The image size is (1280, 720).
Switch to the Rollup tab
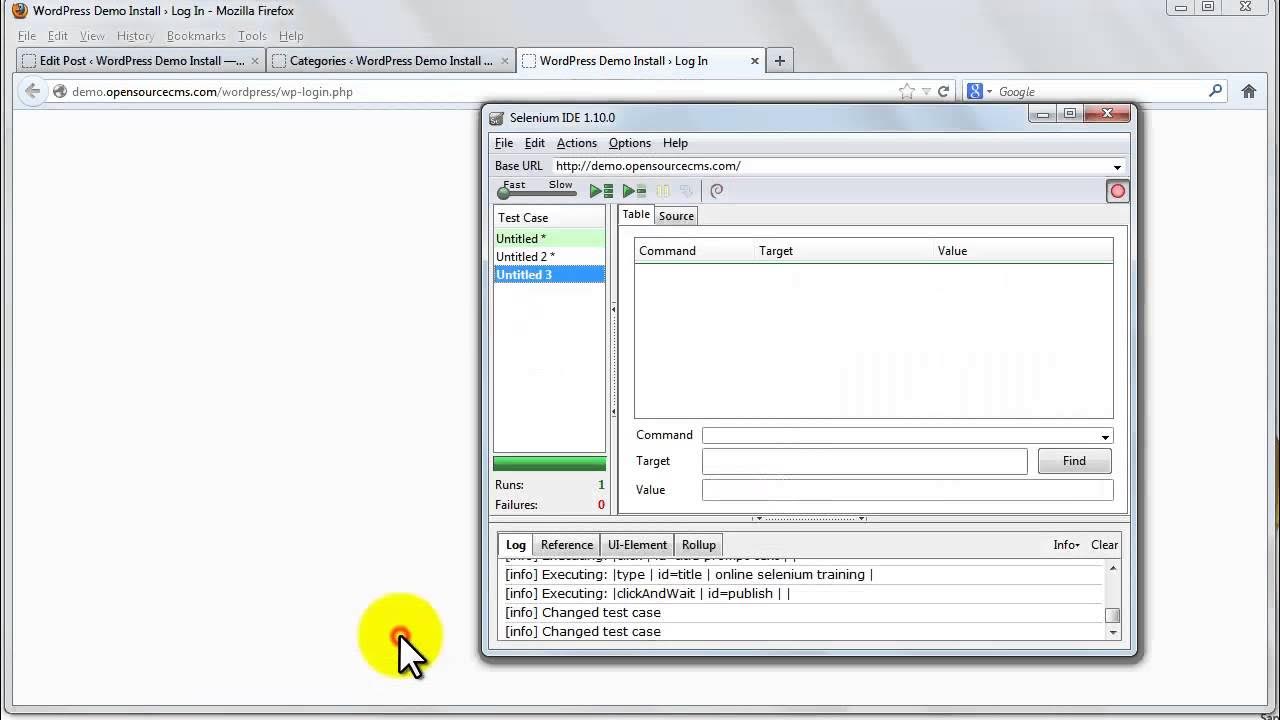pos(699,545)
